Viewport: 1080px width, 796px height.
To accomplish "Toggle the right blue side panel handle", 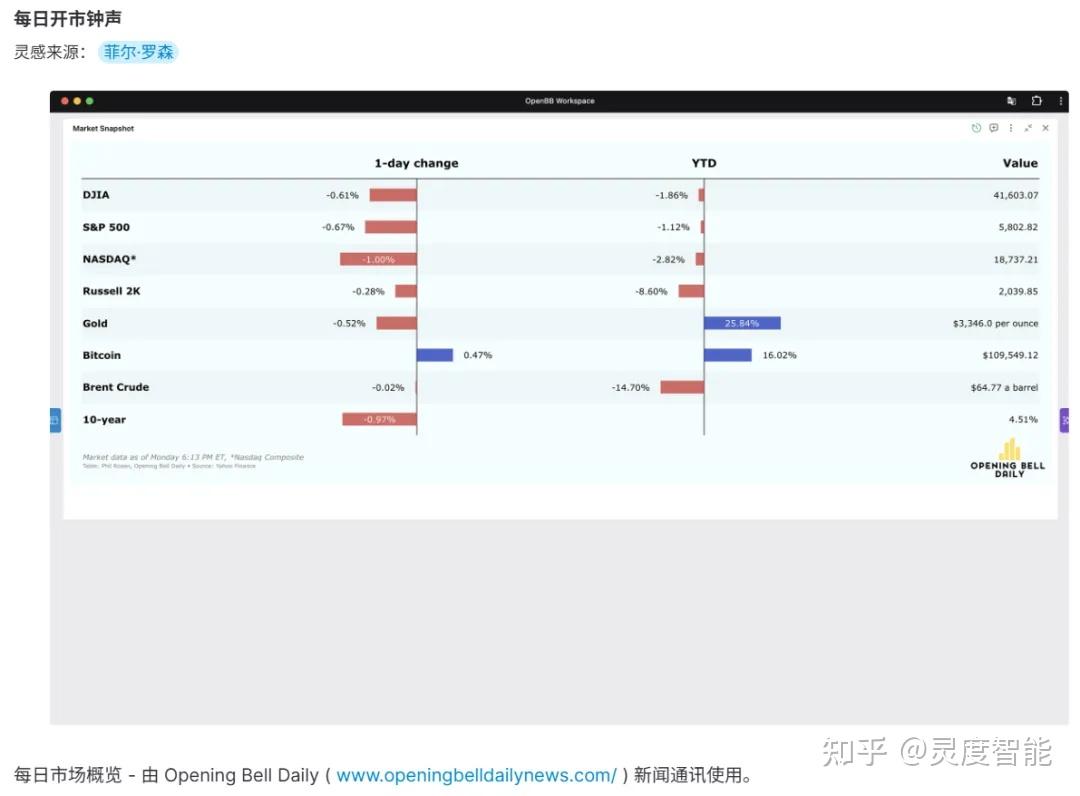I will pos(1064,420).
